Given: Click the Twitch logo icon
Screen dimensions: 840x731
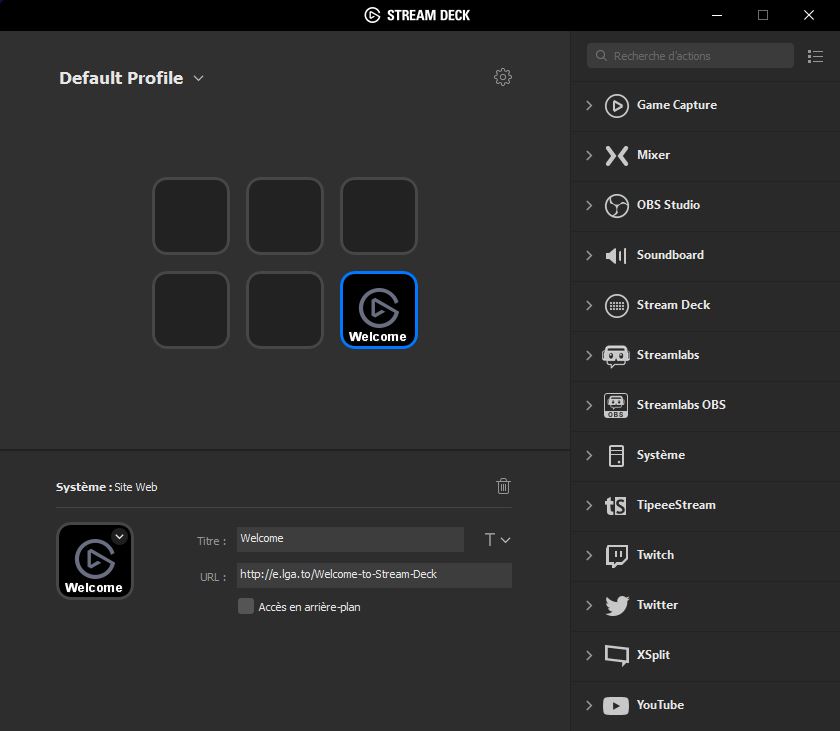Looking at the screenshot, I should [617, 556].
